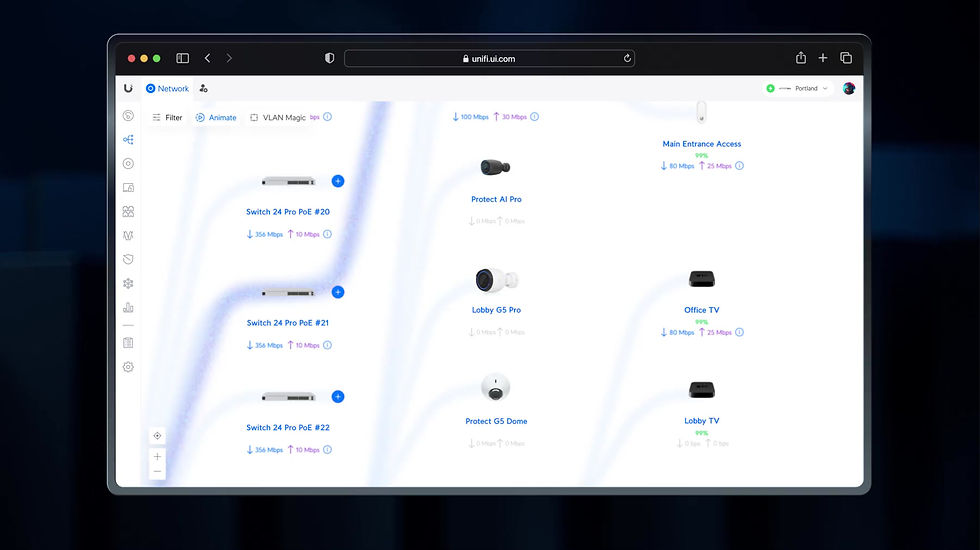Click the Protect G5 Dome camera image
This screenshot has width=980, height=550.
pos(496,388)
